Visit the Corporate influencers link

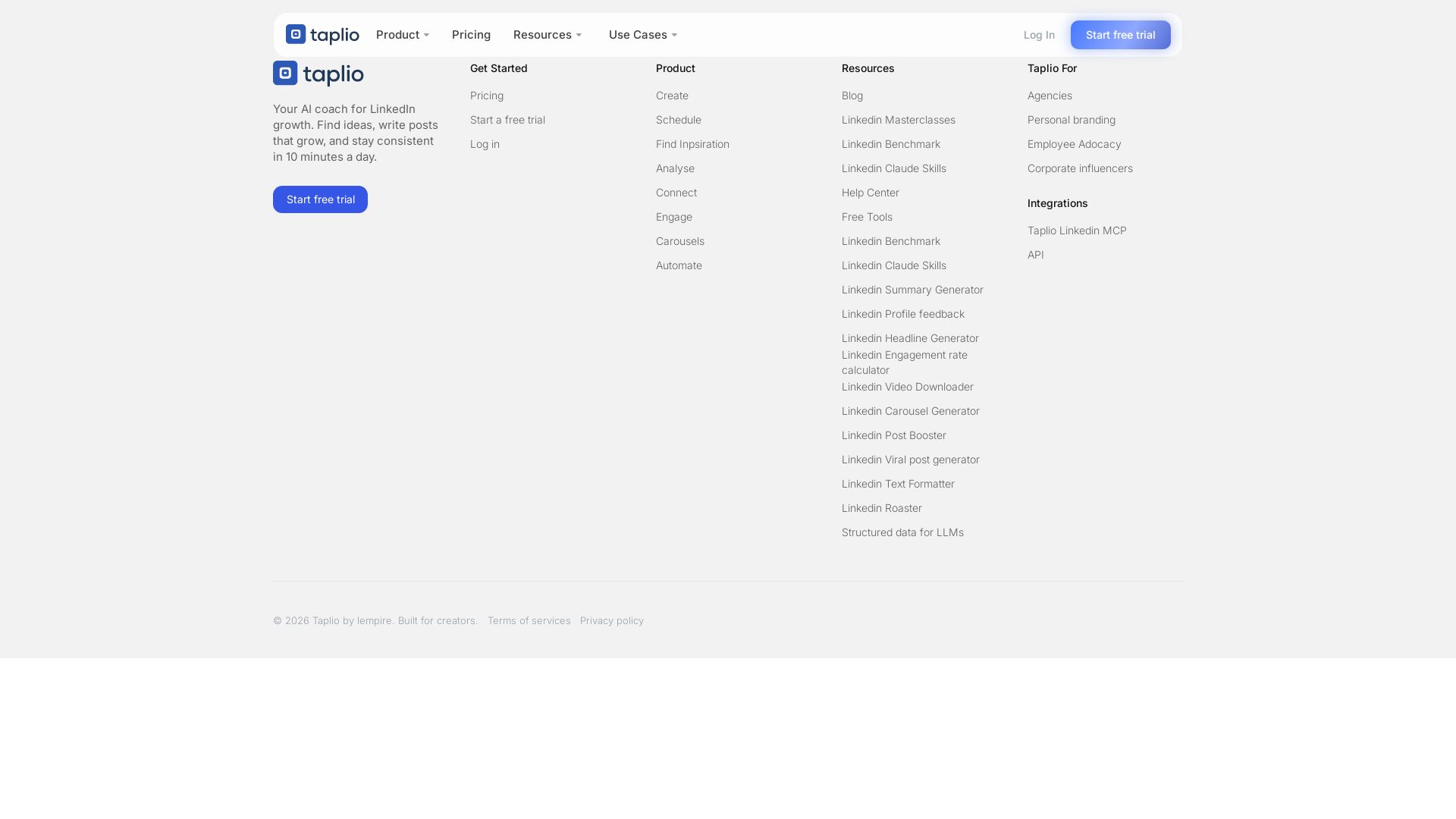(1080, 168)
